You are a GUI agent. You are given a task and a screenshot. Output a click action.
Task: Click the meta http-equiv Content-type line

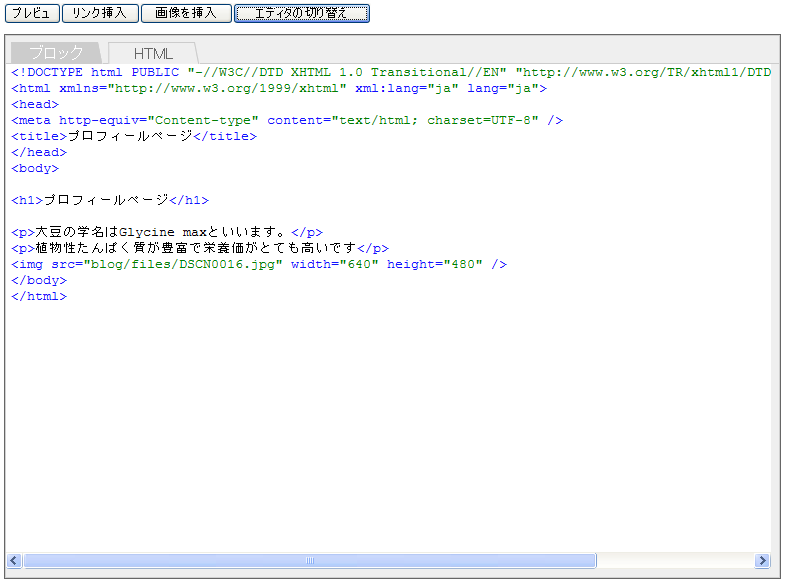(x=287, y=121)
